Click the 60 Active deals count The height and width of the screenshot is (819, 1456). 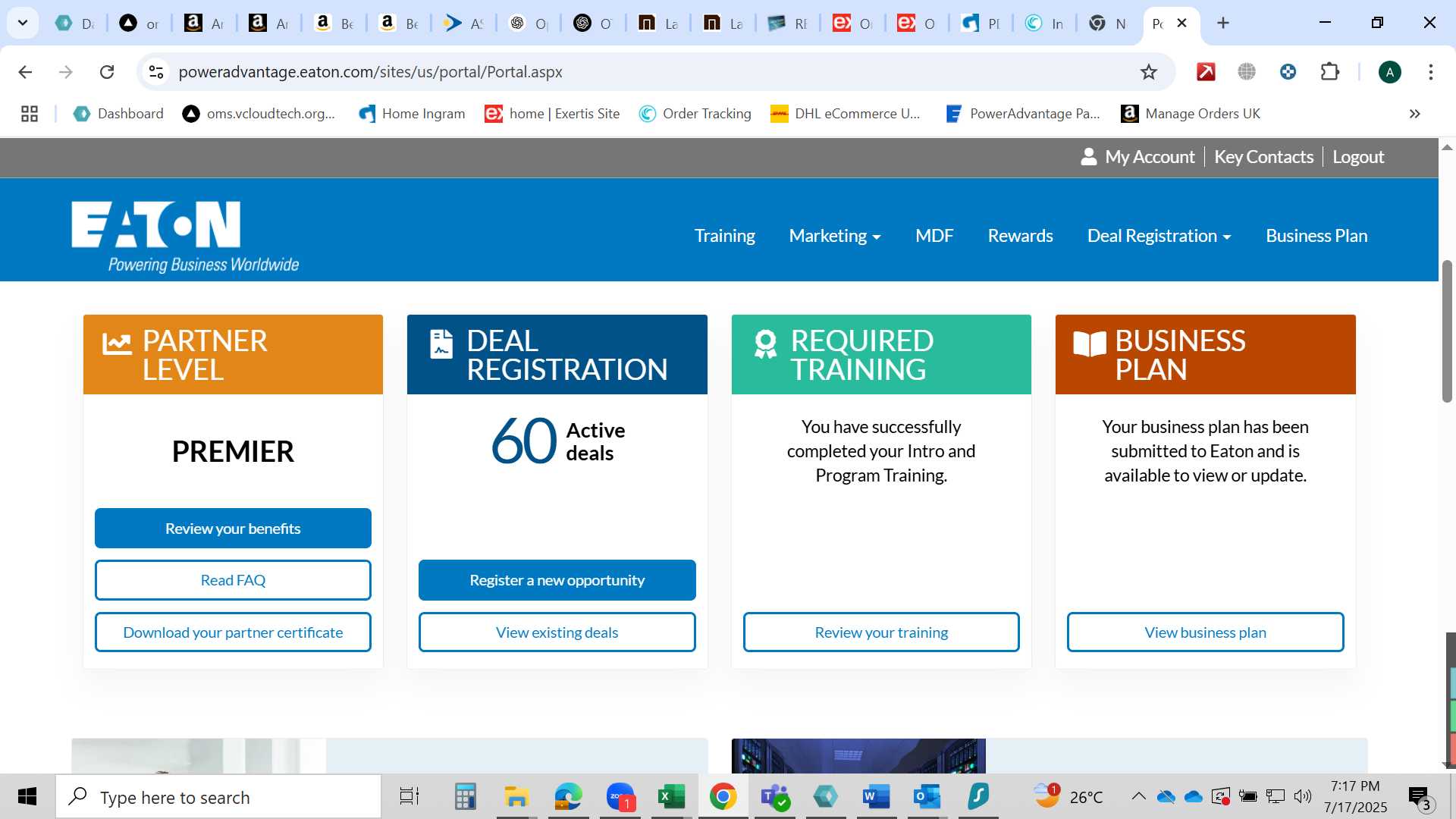pyautogui.click(x=557, y=441)
